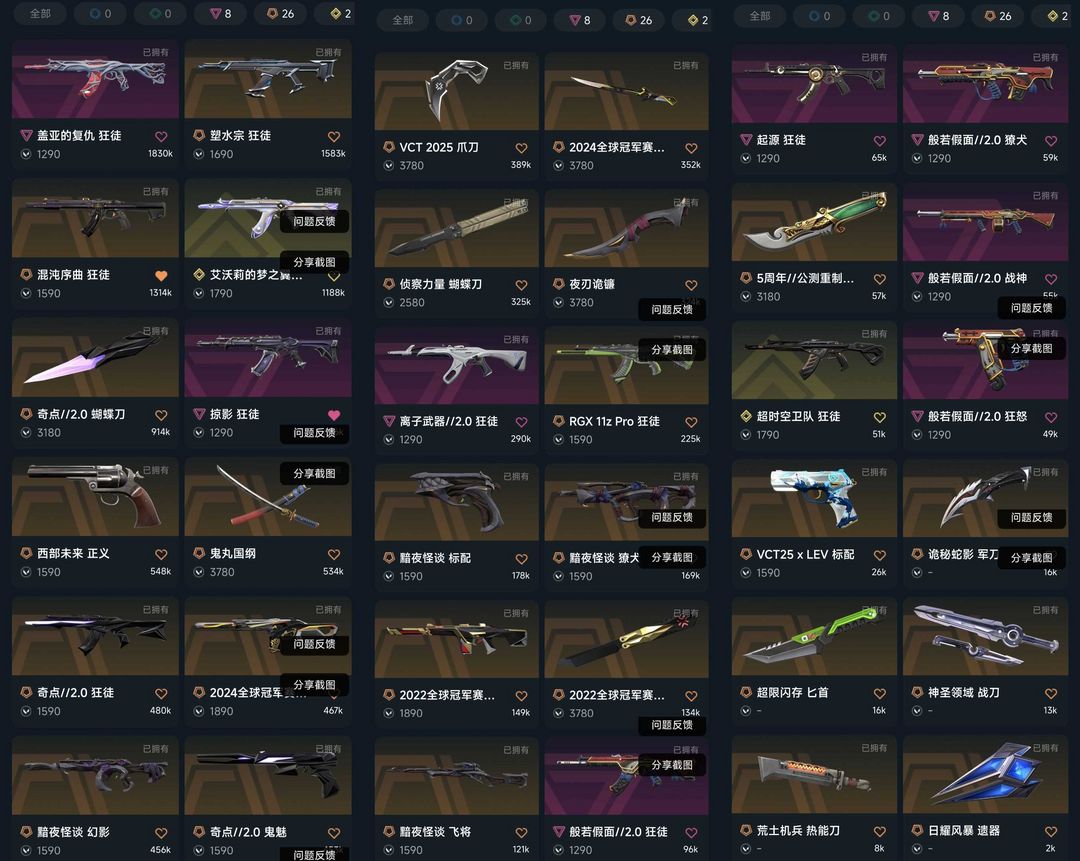The image size is (1080, 861).
Task: Click the heart icon on 鬼丸国纲
Action: pyautogui.click(x=334, y=554)
